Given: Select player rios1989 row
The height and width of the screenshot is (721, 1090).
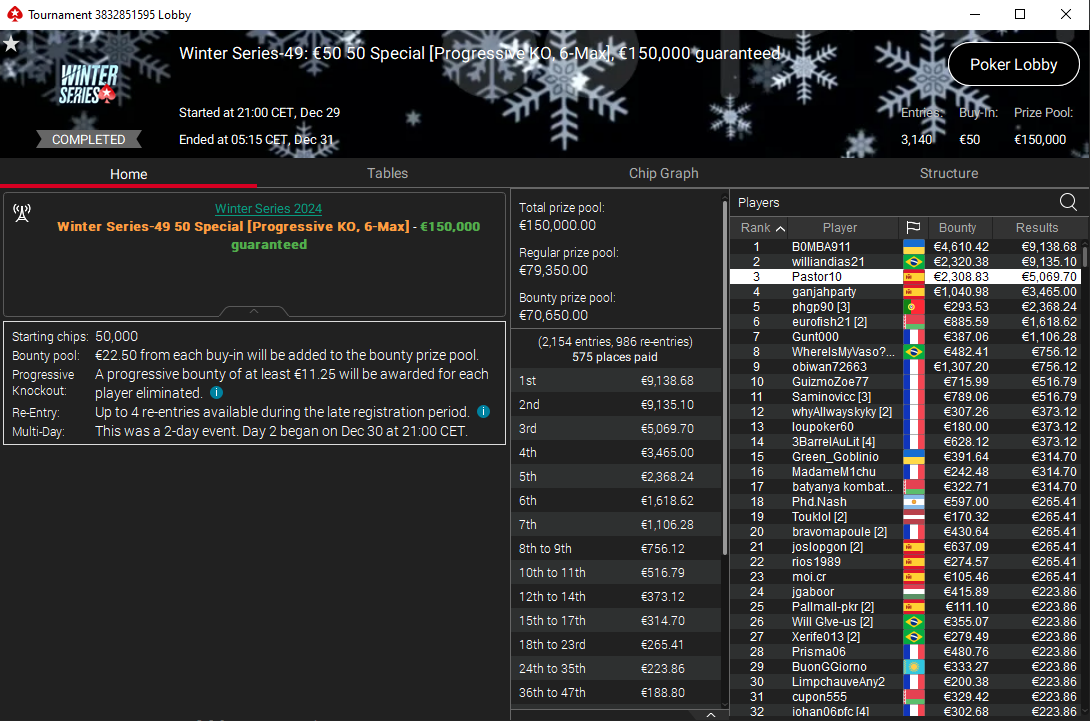Looking at the screenshot, I should click(x=905, y=562).
